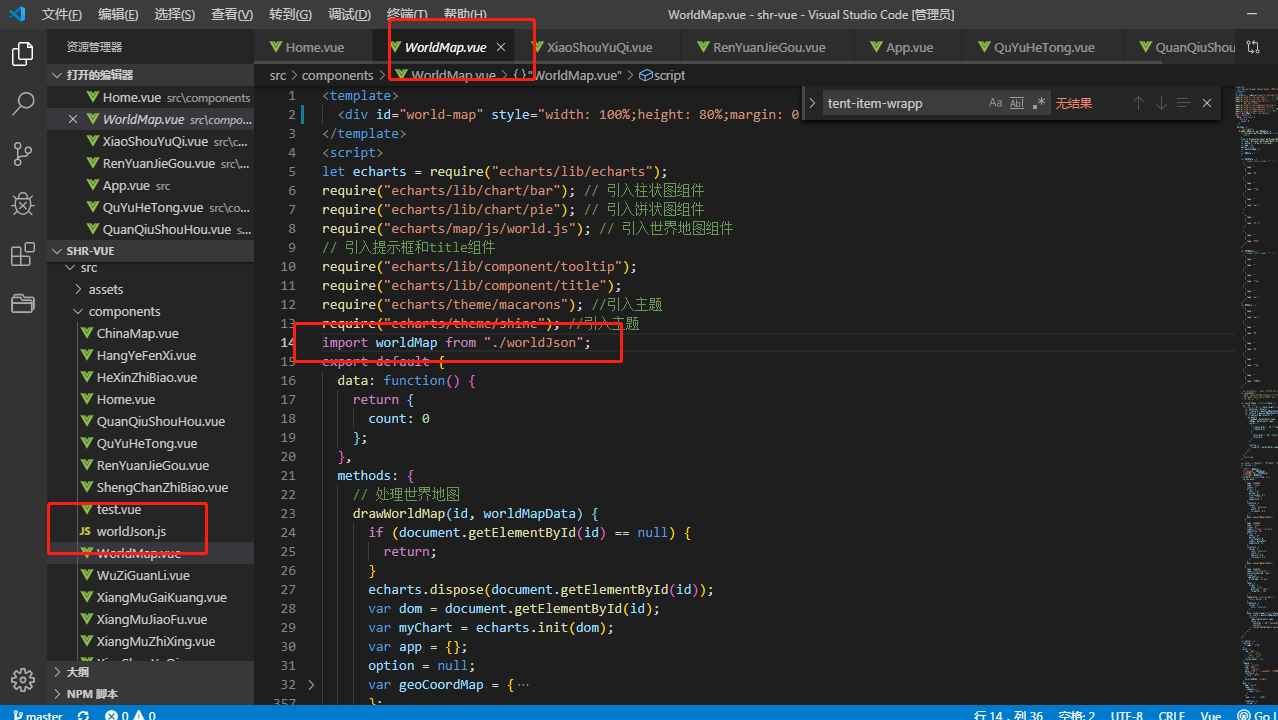Unfold the collapsed geoCoordMap code at line 32
This screenshot has width=1278, height=720.
(x=311, y=685)
